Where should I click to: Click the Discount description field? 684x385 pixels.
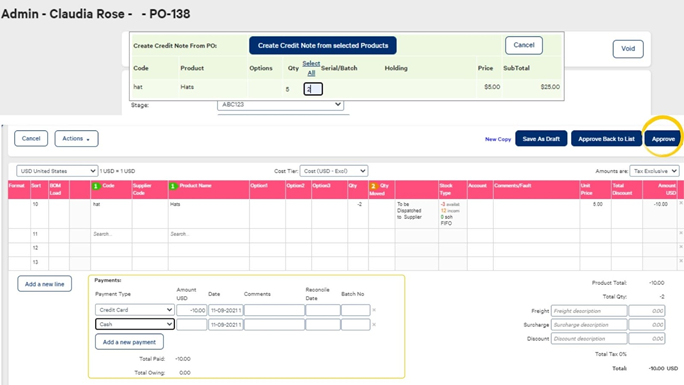(589, 339)
